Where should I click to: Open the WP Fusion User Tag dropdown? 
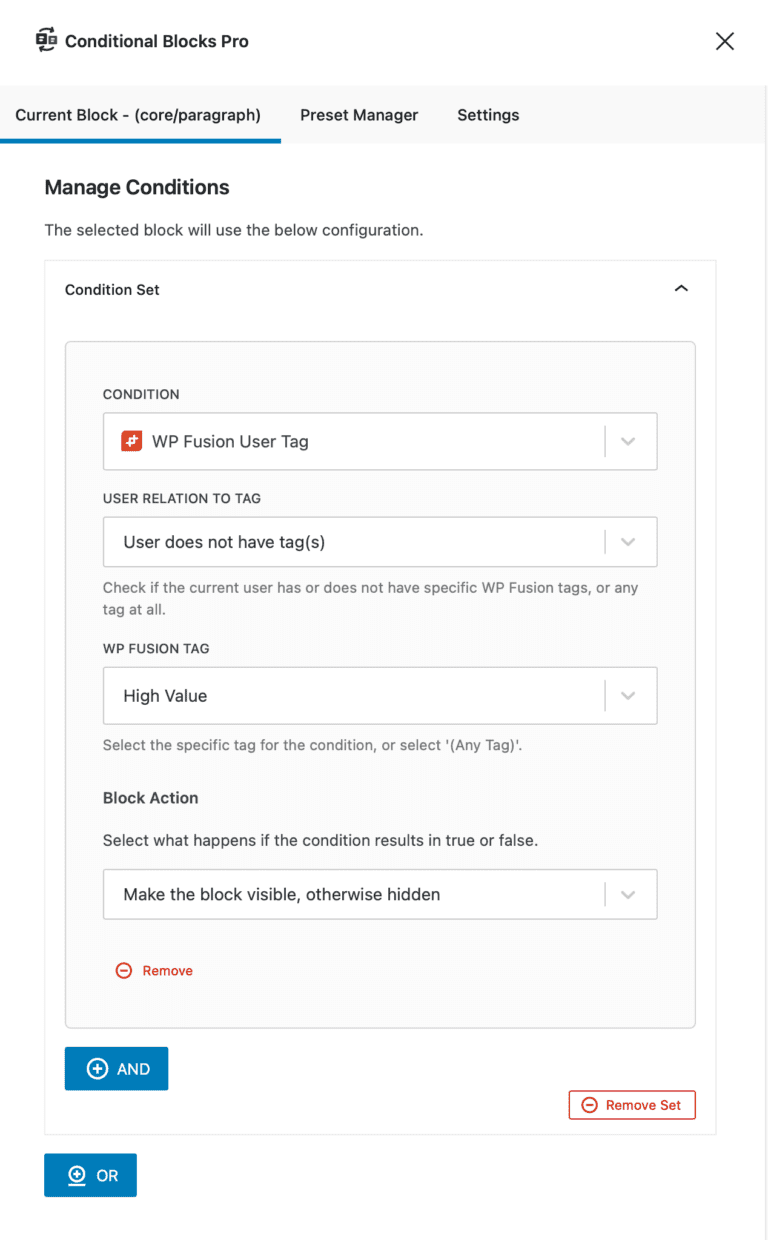[380, 441]
